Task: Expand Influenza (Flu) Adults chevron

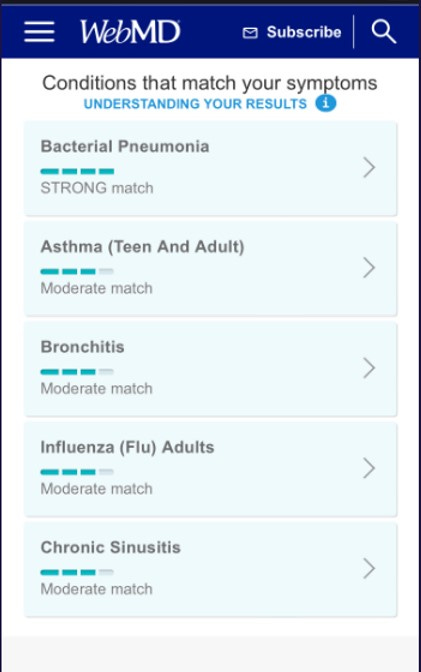Action: (x=369, y=468)
